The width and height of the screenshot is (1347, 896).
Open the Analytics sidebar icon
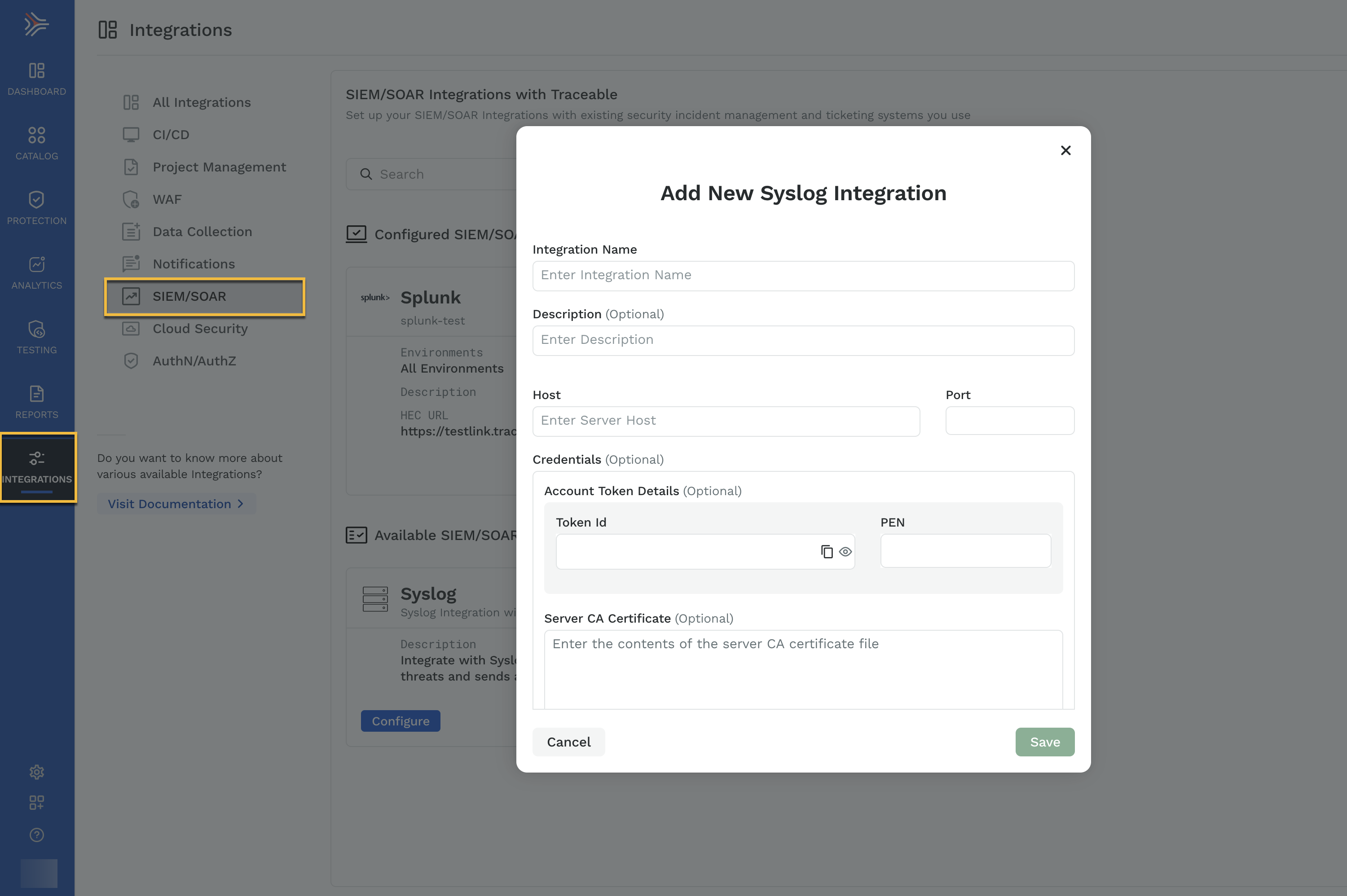point(36,264)
